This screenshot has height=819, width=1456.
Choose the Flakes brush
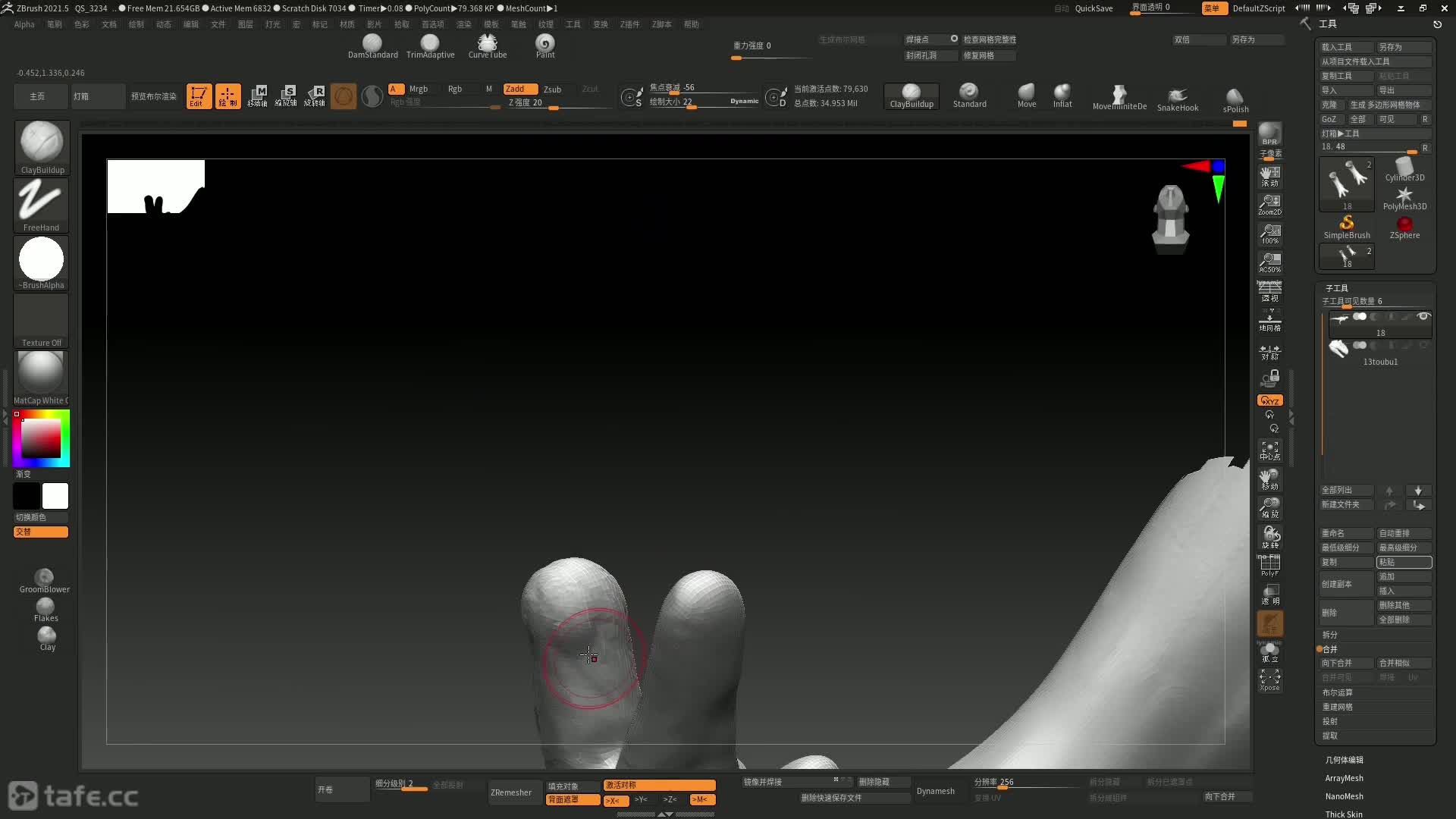tap(45, 610)
